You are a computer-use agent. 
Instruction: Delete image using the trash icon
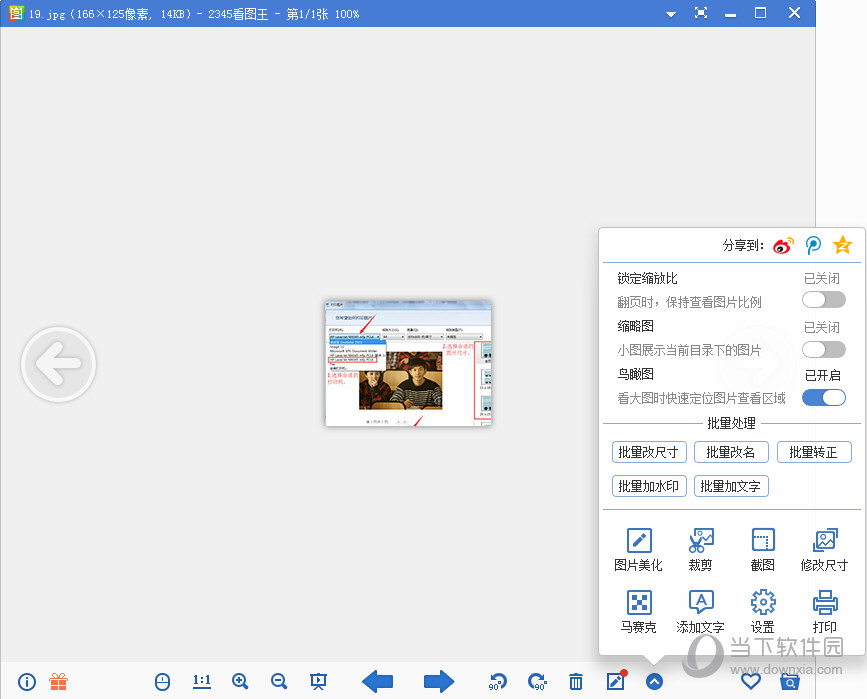(x=576, y=681)
